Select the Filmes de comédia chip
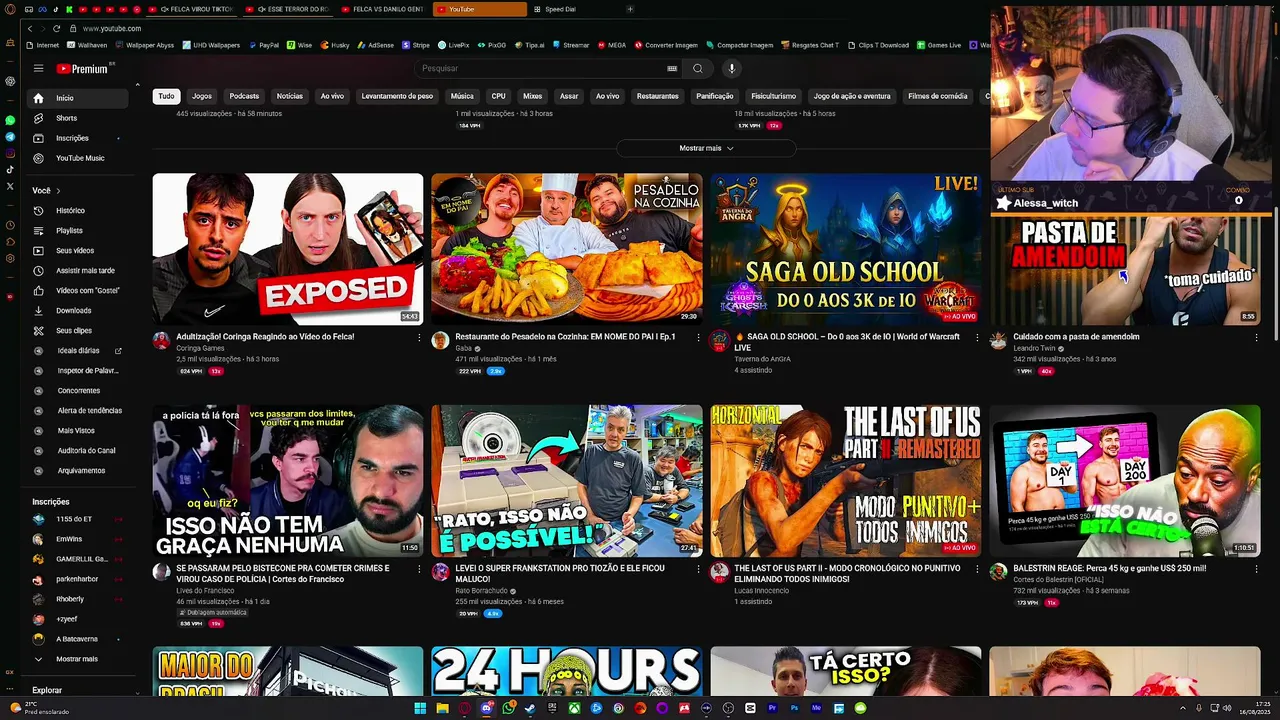 (x=938, y=96)
